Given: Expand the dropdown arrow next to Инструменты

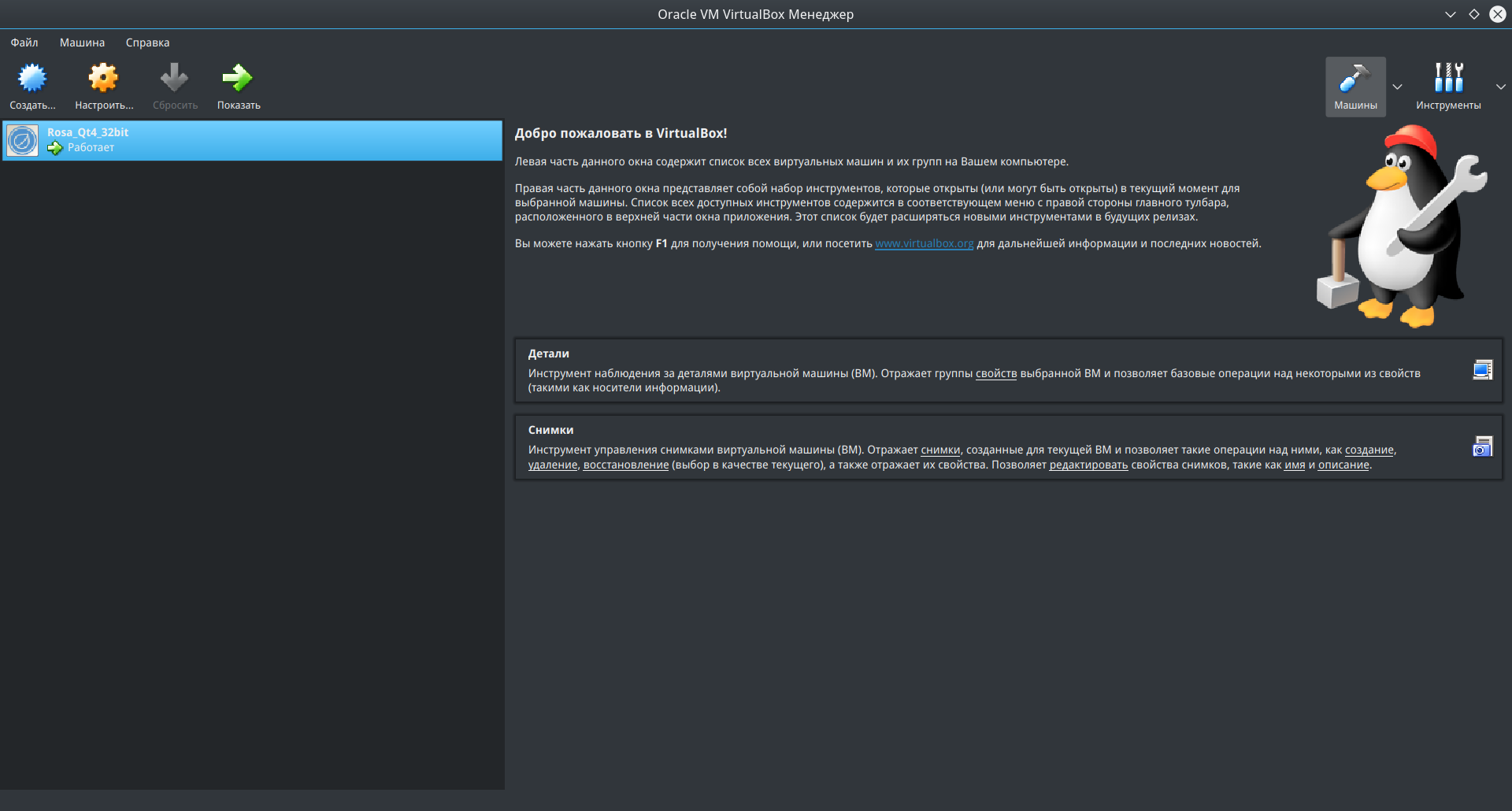Looking at the screenshot, I should click(1501, 87).
